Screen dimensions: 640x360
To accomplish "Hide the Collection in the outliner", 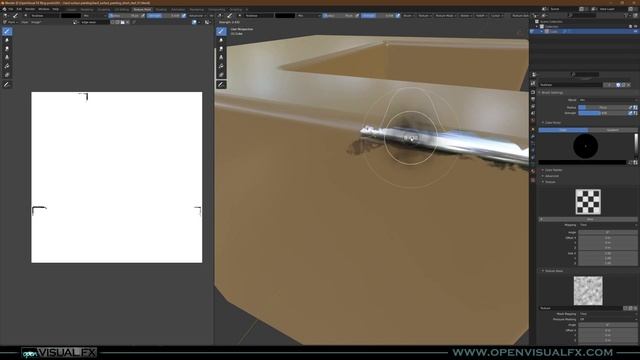I will (x=635, y=27).
